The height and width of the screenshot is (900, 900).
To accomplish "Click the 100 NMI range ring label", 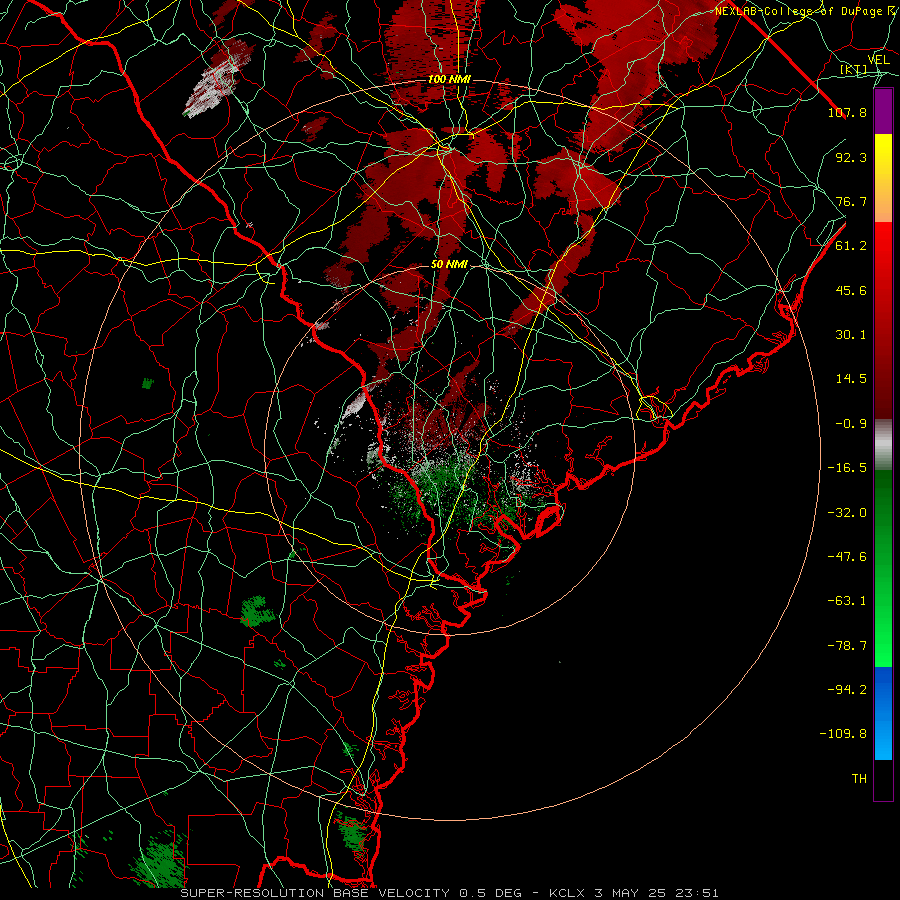I will pyautogui.click(x=449, y=79).
